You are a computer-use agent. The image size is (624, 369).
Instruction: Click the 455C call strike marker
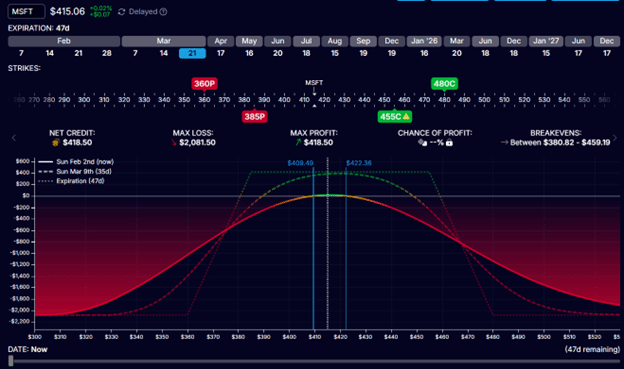point(394,117)
